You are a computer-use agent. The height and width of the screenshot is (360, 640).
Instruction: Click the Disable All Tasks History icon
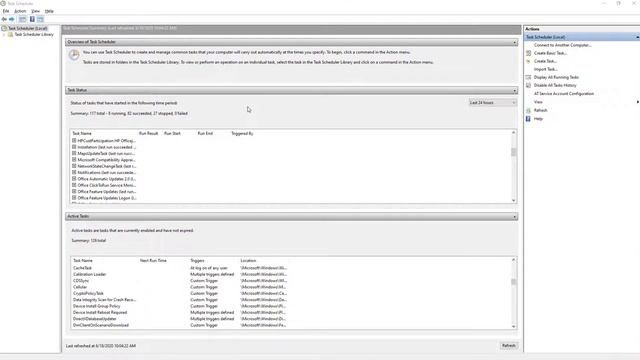click(x=529, y=85)
